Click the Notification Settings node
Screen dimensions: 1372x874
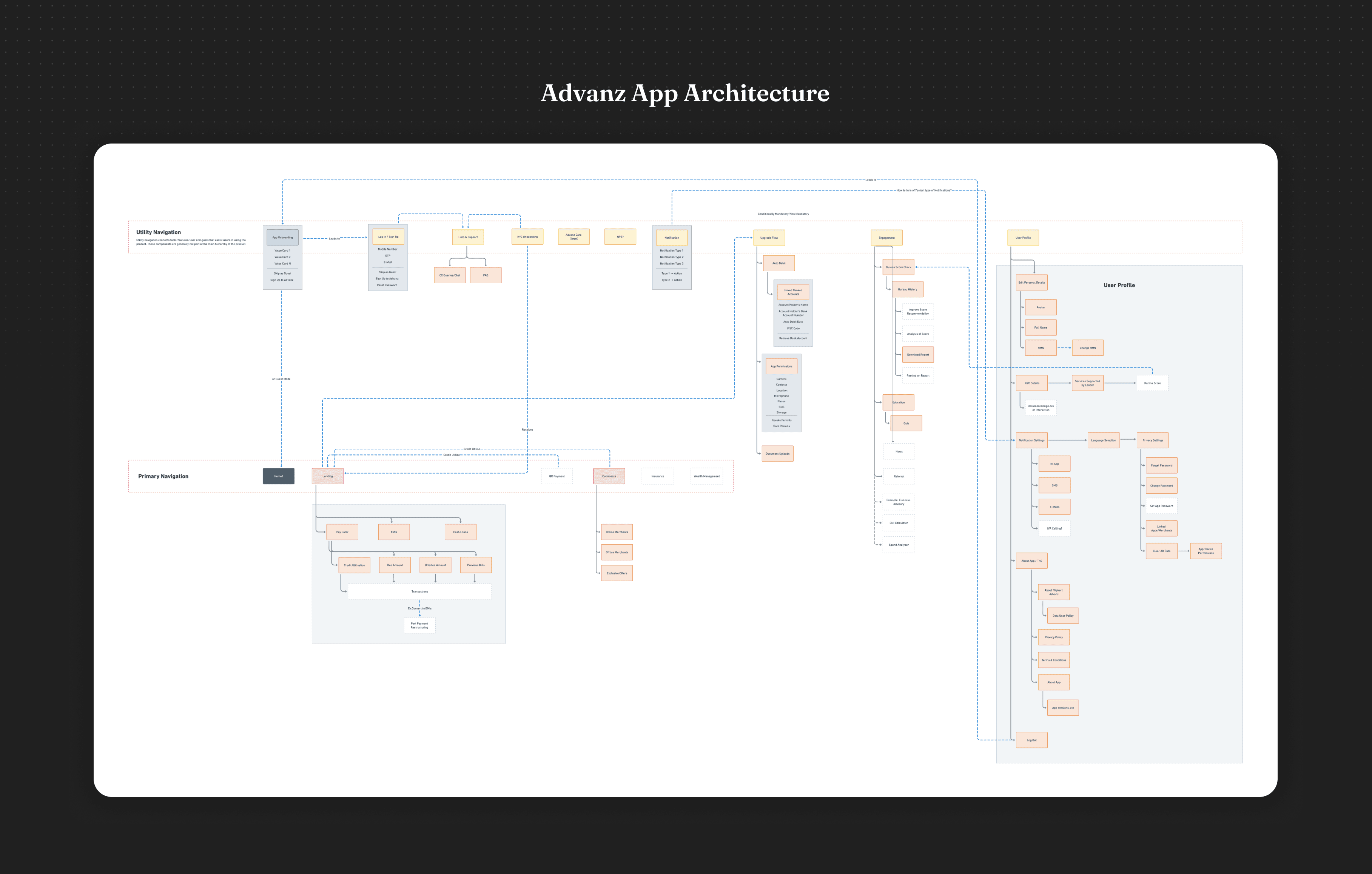pos(1032,440)
